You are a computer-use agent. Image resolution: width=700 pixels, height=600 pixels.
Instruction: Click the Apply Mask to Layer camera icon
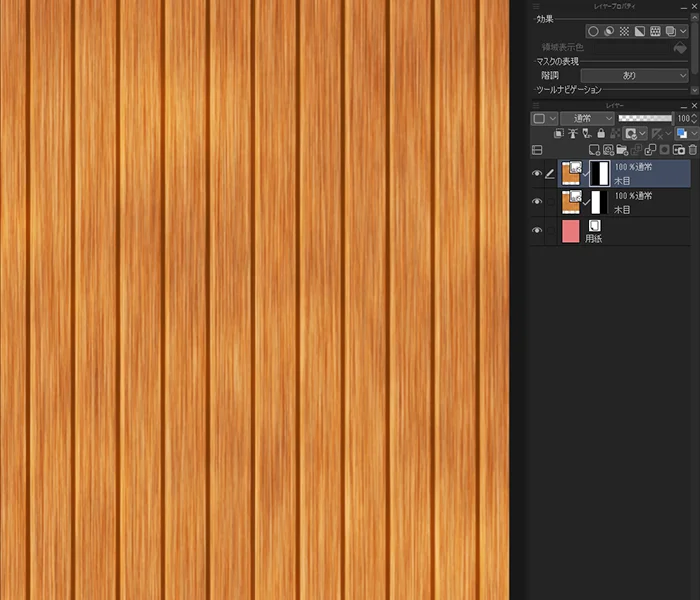pos(679,150)
